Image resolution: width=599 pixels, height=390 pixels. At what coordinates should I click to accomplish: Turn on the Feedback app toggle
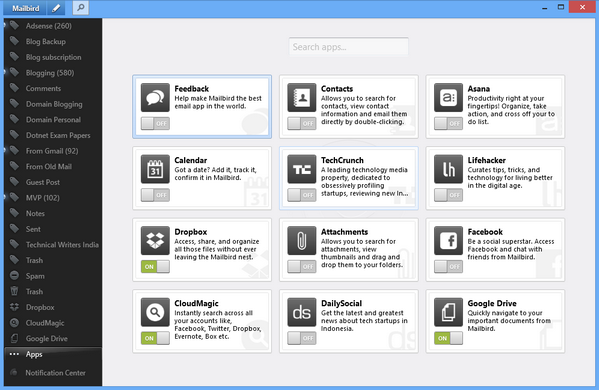point(155,123)
